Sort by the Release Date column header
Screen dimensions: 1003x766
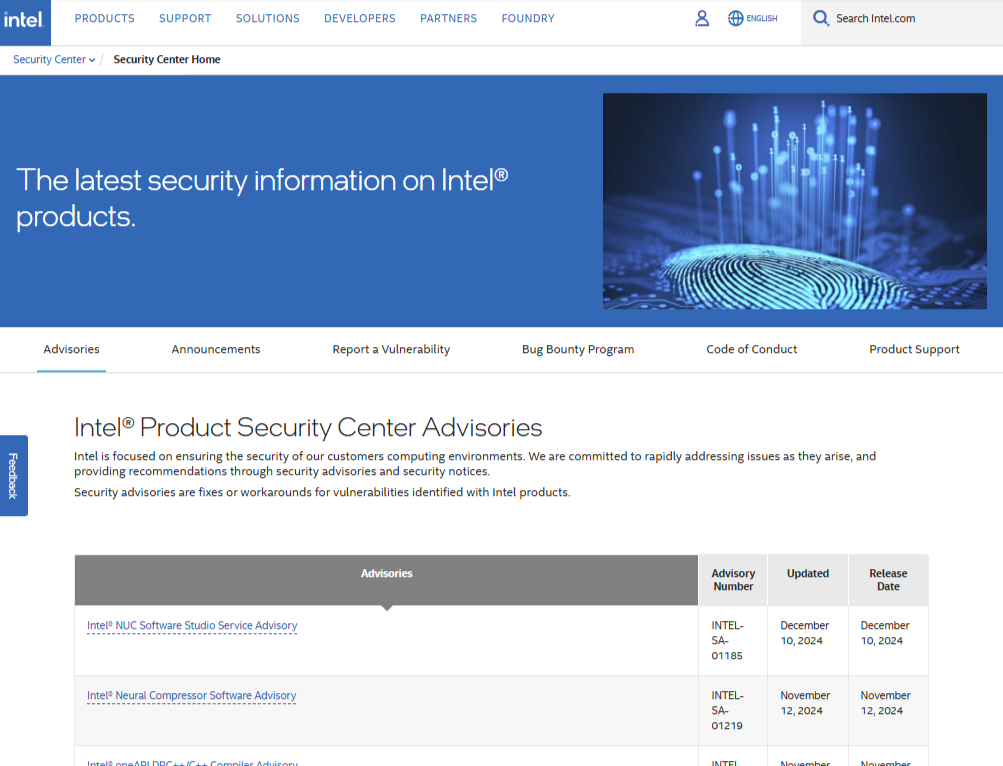[888, 580]
